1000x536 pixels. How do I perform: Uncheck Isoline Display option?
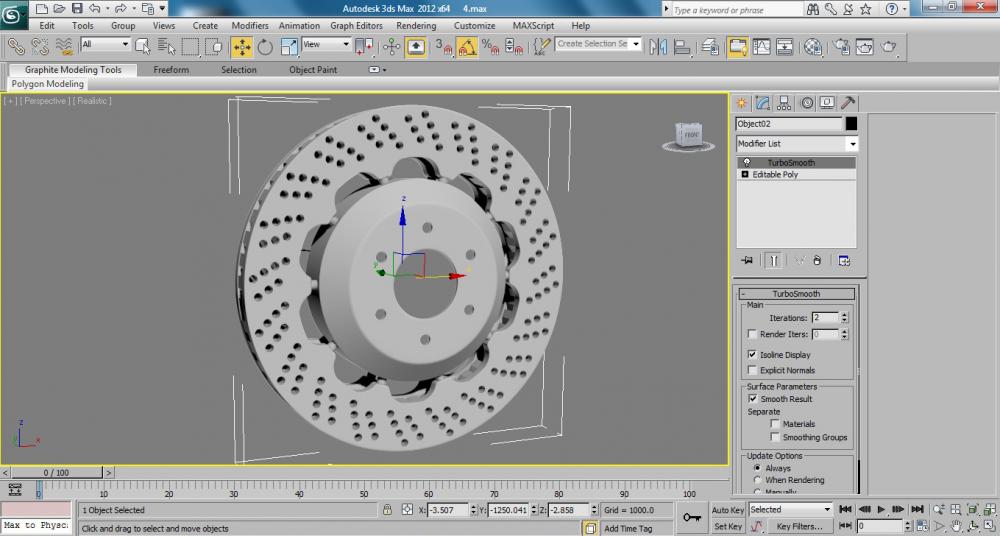pyautogui.click(x=752, y=355)
